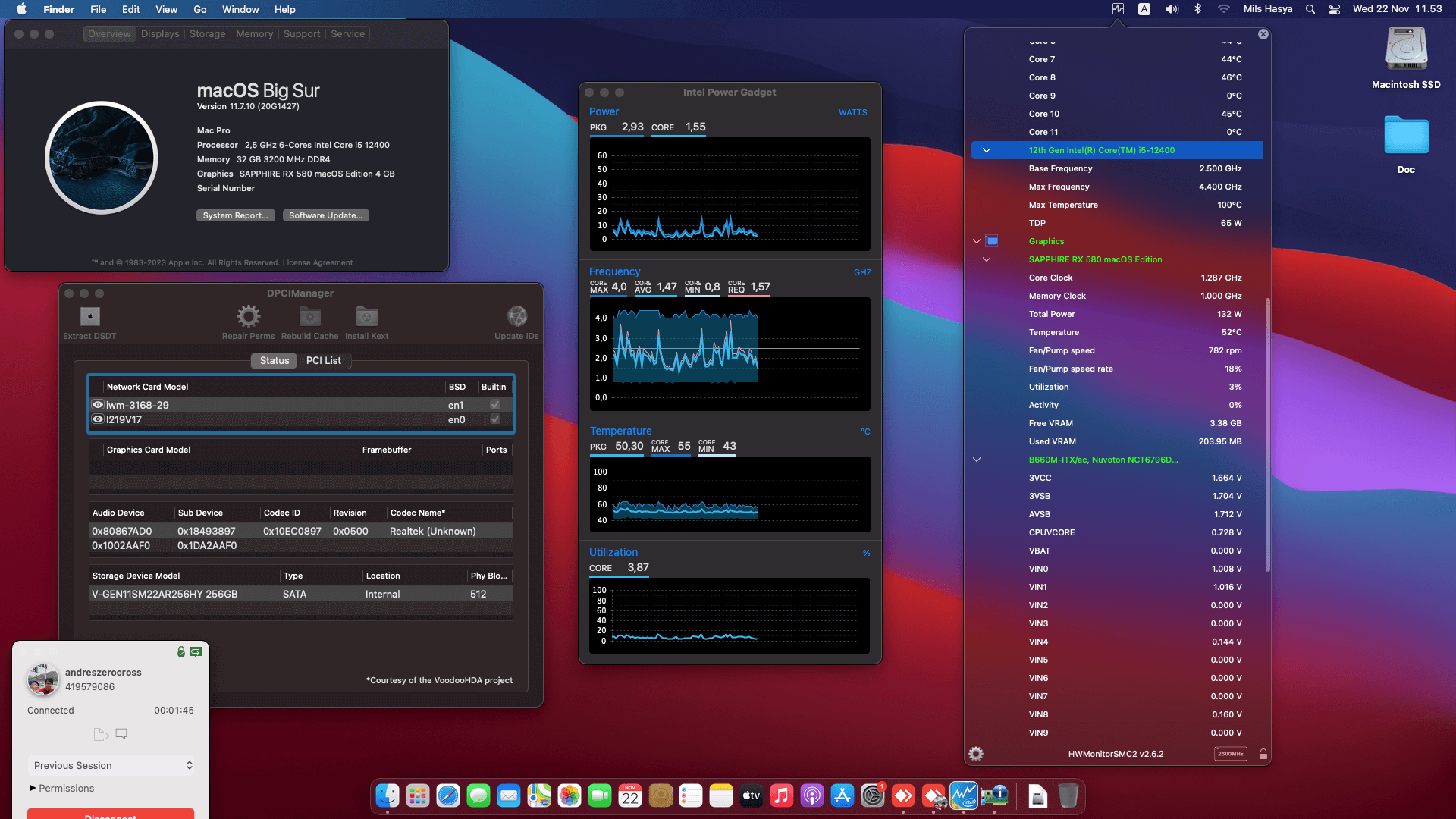Select the Doc folder on the desktop
Screen dimensions: 1456x819
(x=1406, y=144)
